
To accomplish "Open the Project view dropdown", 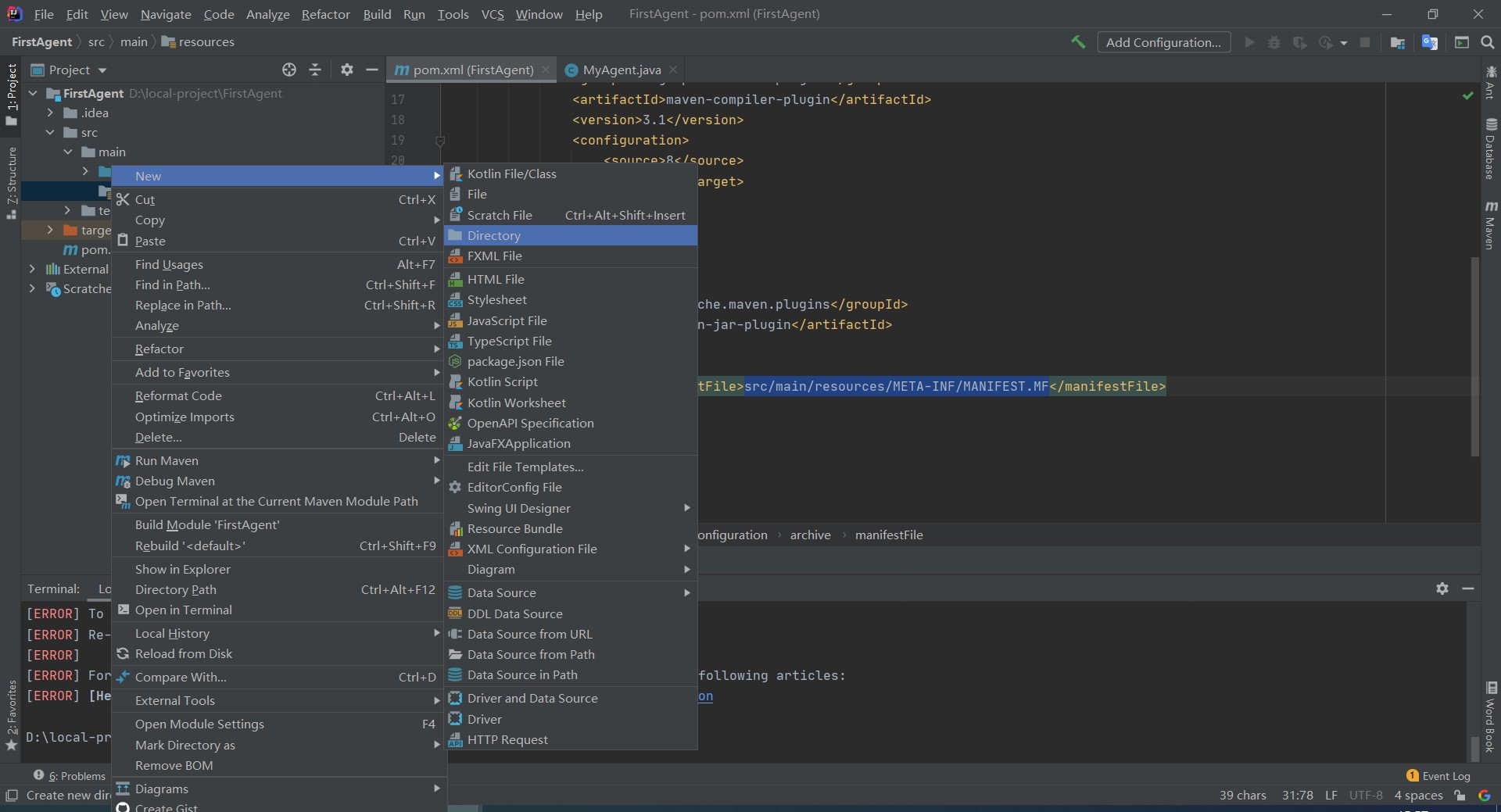I will [69, 70].
